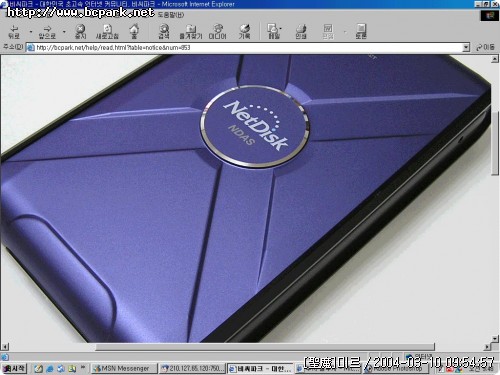
Task: Click the address bar URL field
Action: tap(248, 48)
